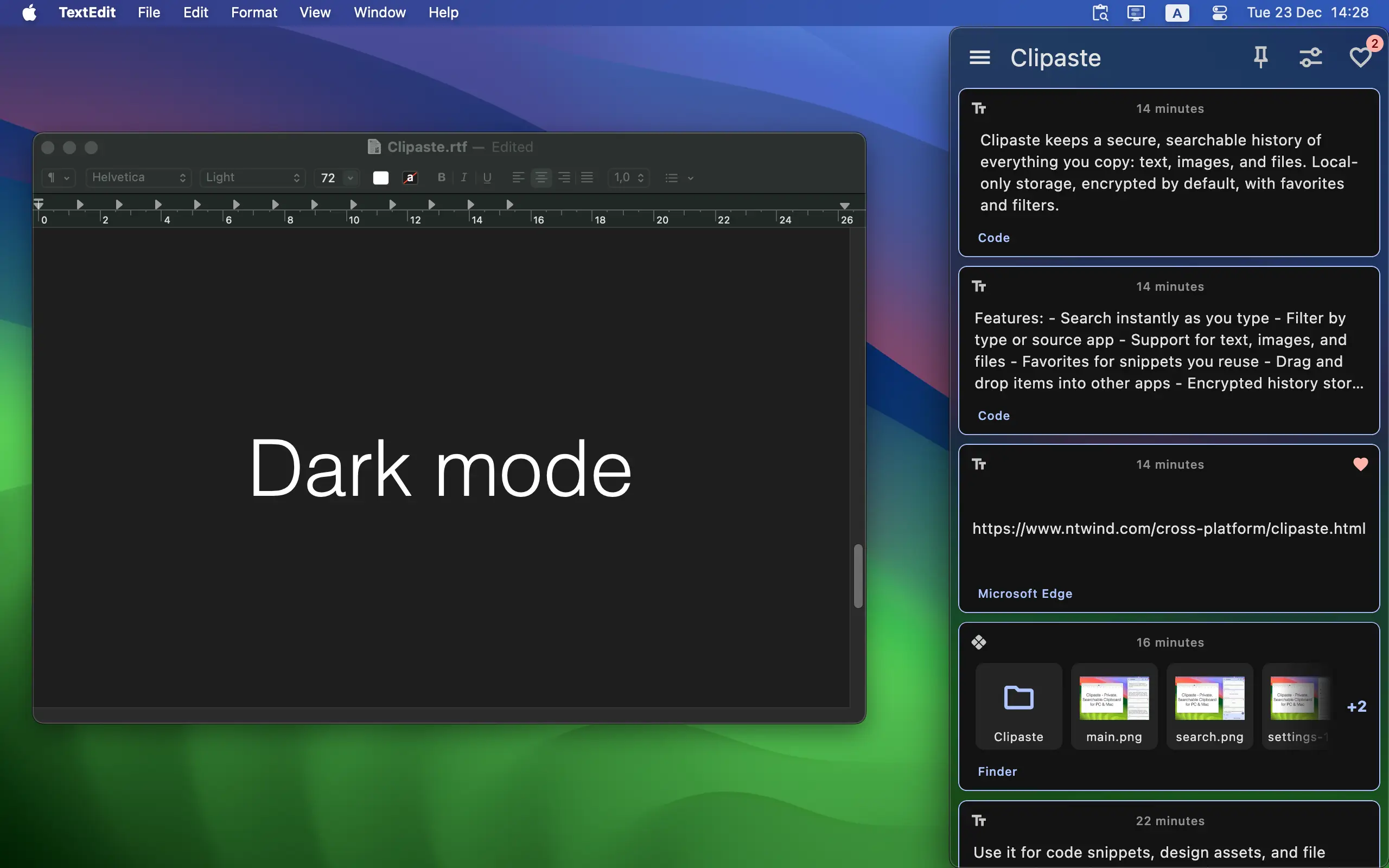Screen dimensions: 1389x868
Task: Click the text highlight color icon
Action: tap(410, 178)
